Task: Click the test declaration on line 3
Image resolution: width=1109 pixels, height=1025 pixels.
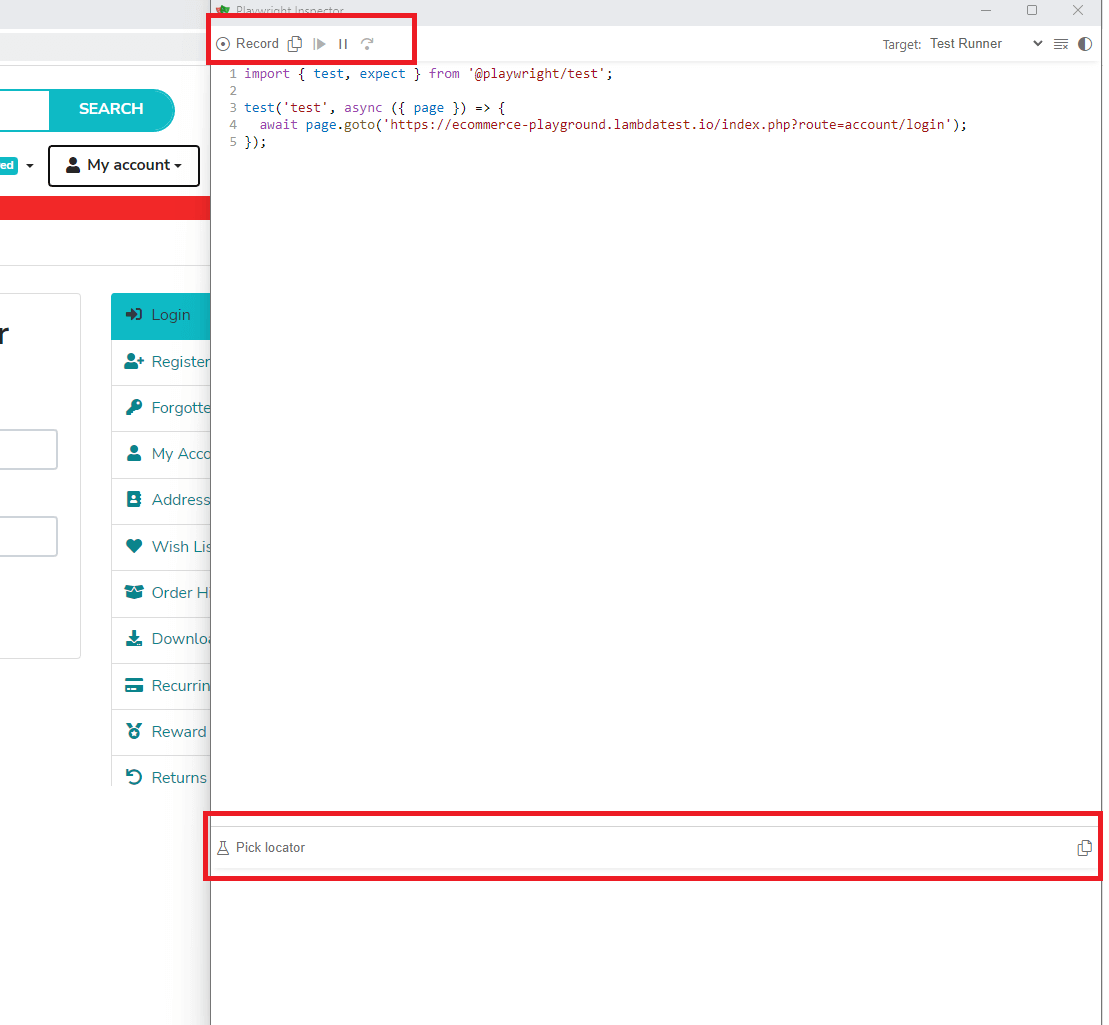Action: (x=375, y=108)
